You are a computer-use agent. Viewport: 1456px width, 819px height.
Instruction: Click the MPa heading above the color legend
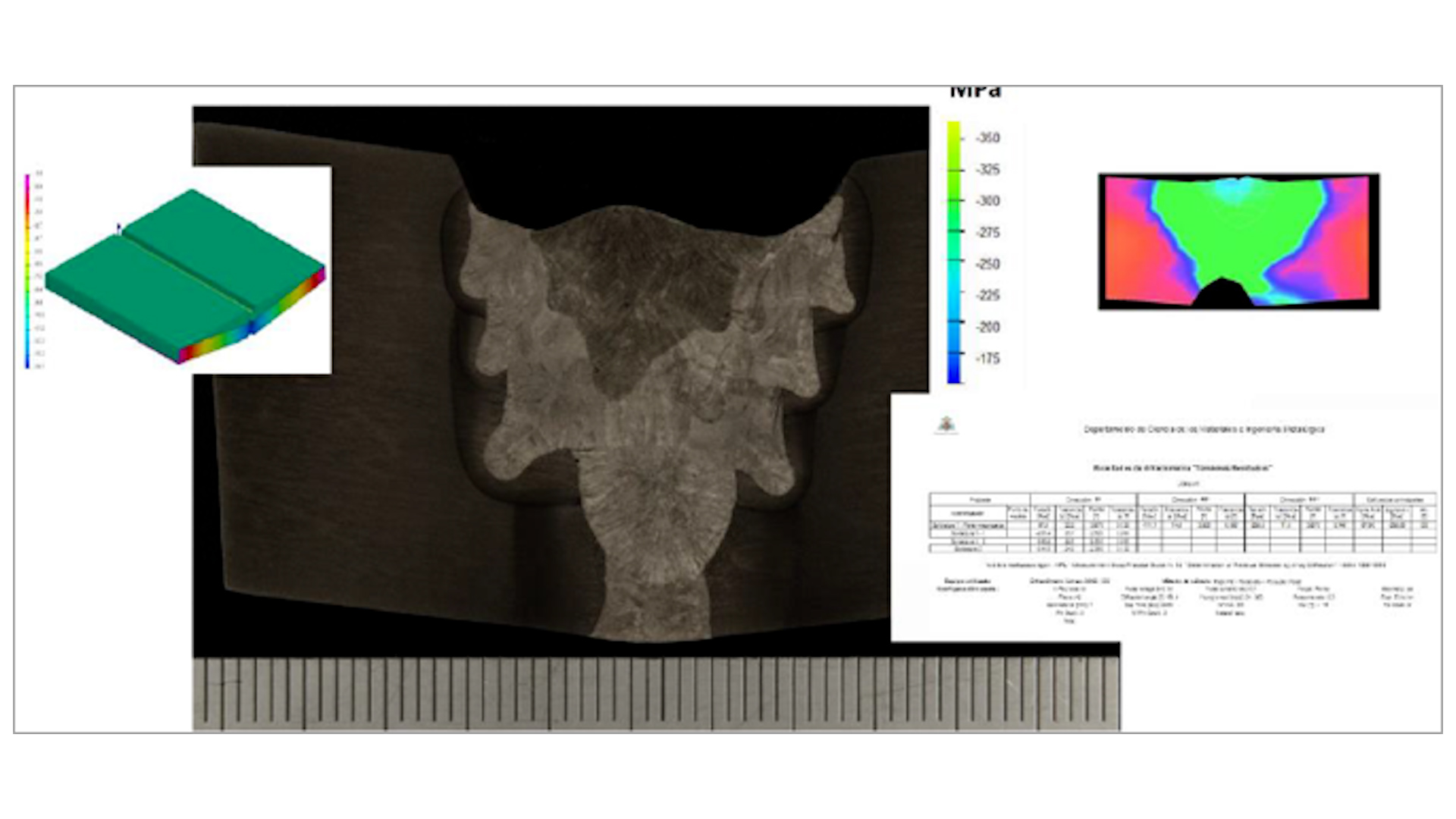pos(975,93)
